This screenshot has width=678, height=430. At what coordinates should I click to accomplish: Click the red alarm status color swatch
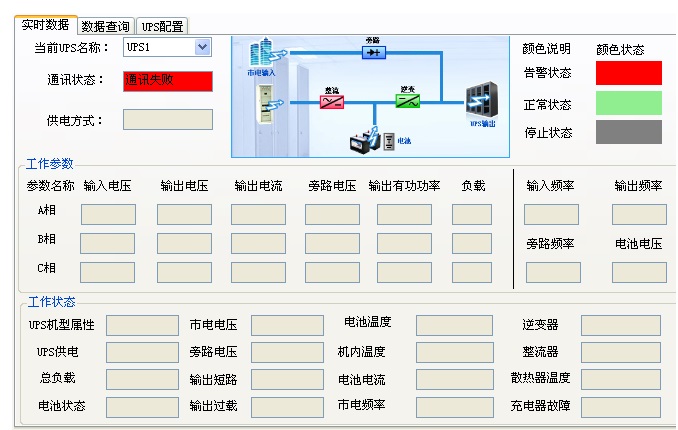click(628, 73)
